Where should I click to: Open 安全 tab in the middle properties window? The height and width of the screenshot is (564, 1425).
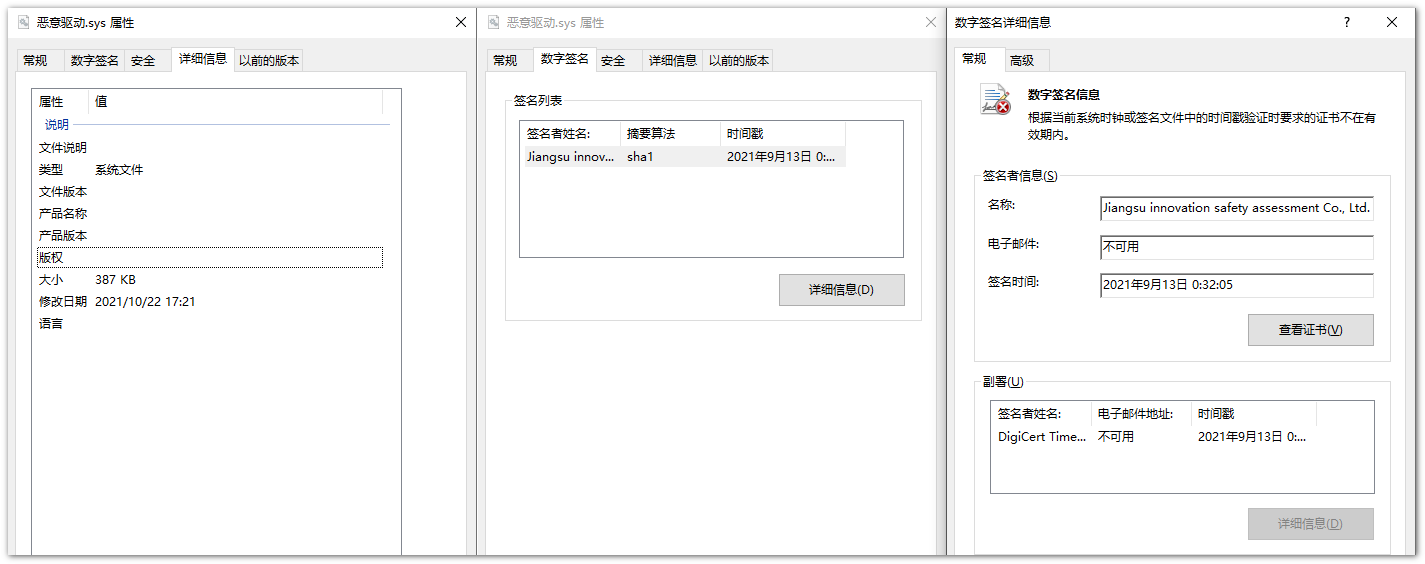(x=613, y=60)
